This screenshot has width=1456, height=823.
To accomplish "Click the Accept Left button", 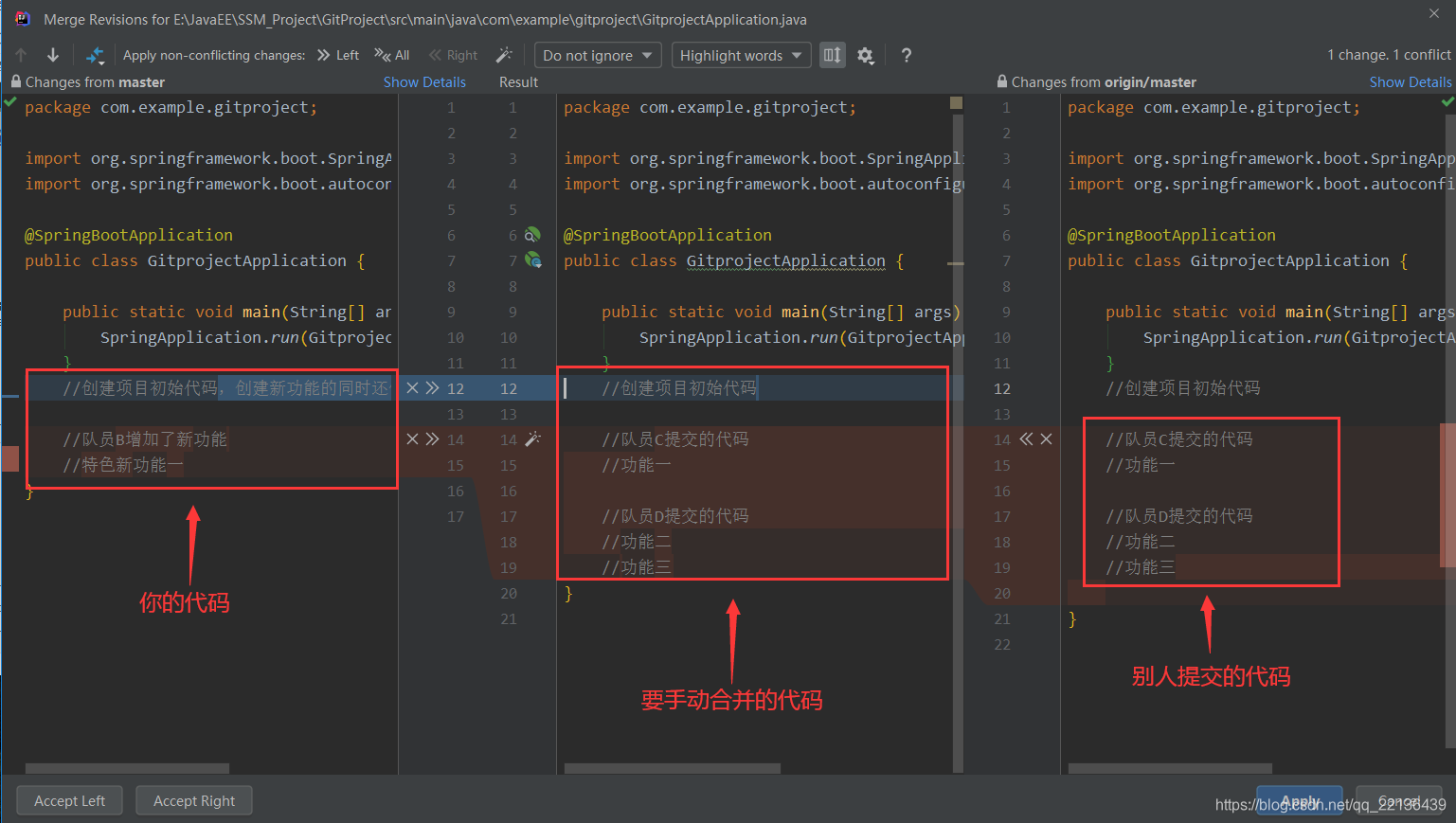I will coord(69,800).
